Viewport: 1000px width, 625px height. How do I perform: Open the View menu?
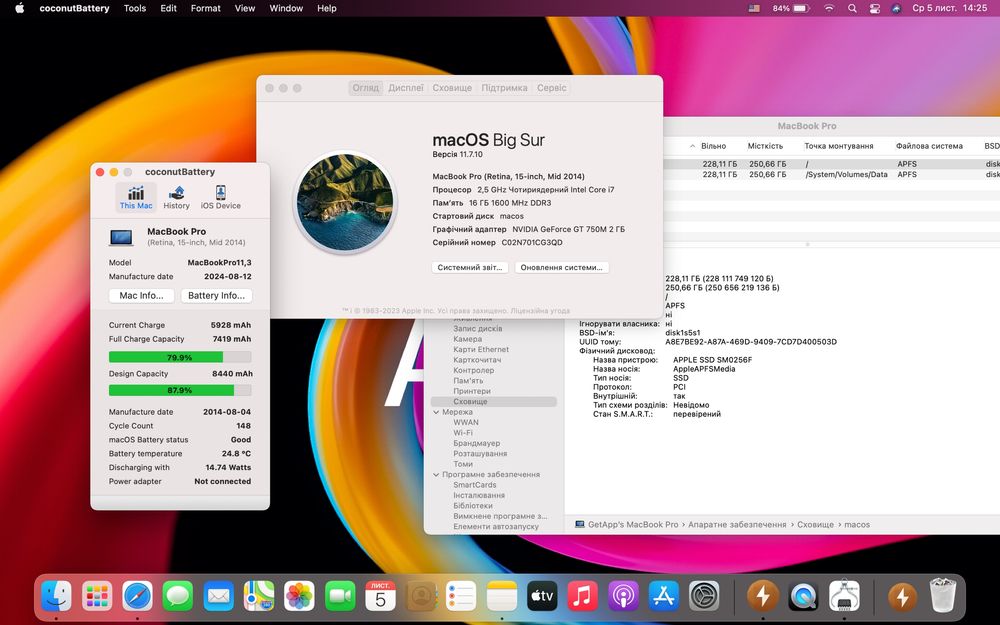pyautogui.click(x=245, y=8)
